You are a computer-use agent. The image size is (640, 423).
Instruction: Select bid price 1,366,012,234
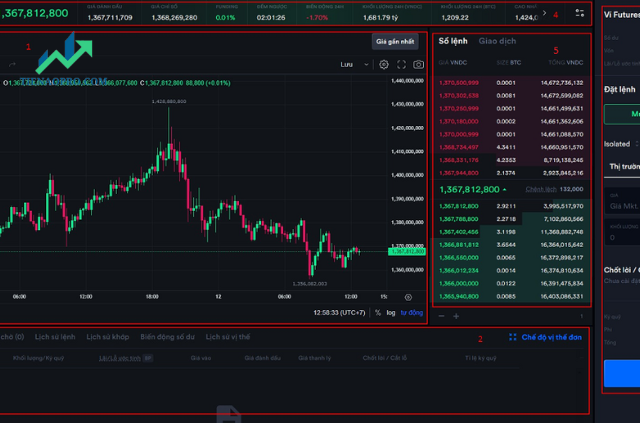pyautogui.click(x=459, y=271)
